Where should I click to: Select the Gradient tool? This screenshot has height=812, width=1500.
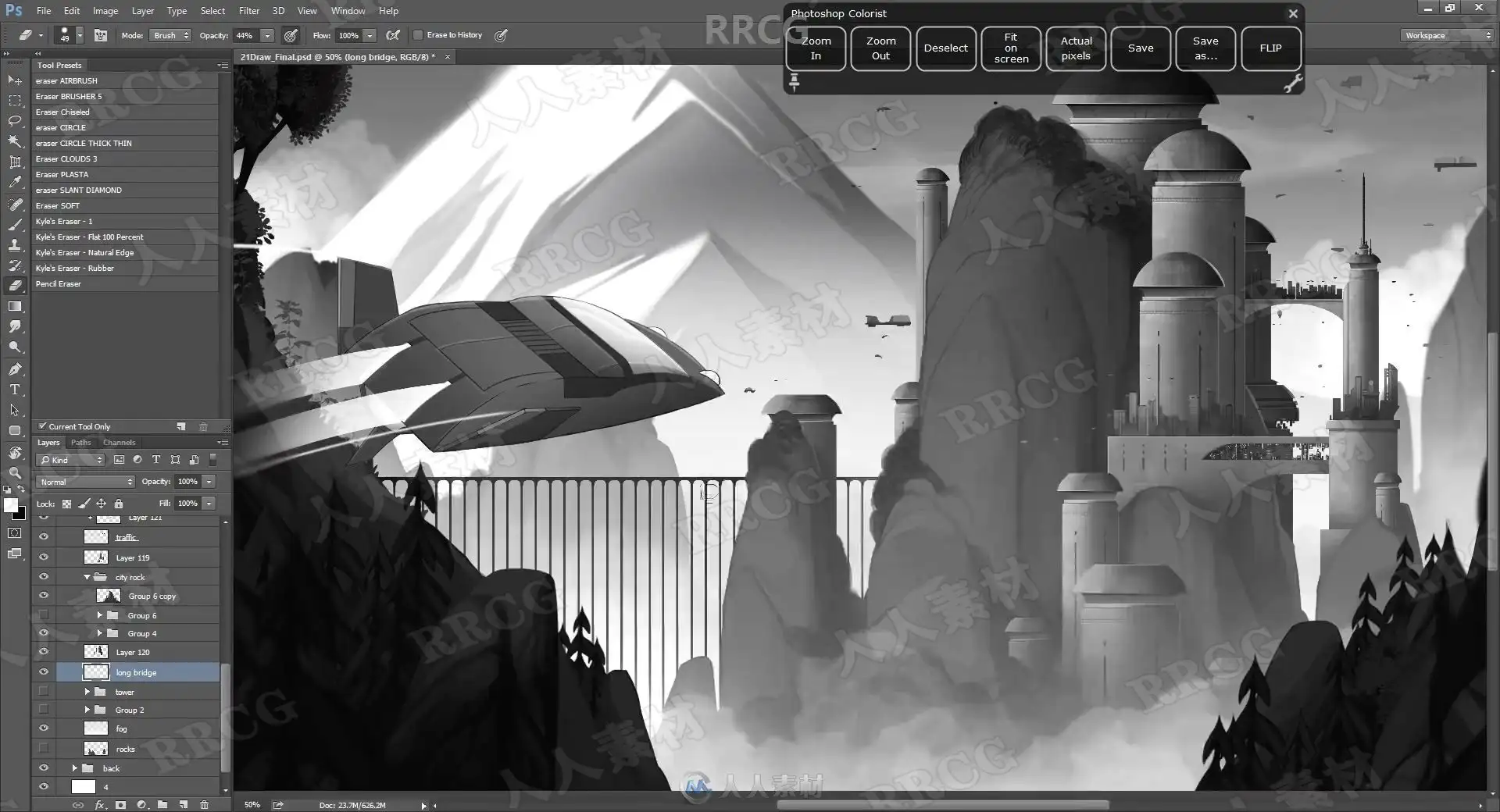tap(15, 307)
